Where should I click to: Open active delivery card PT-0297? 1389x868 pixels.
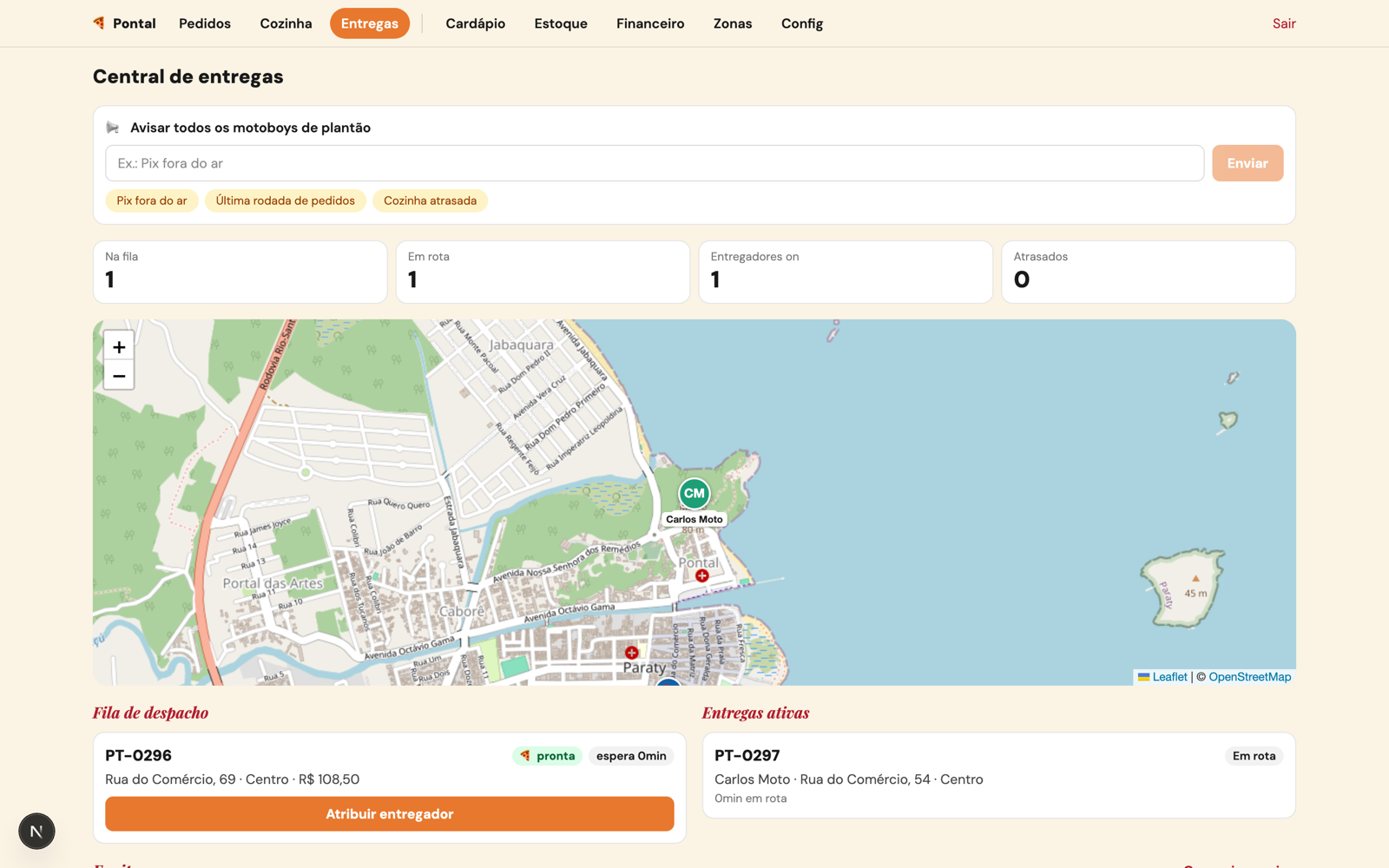(998, 775)
